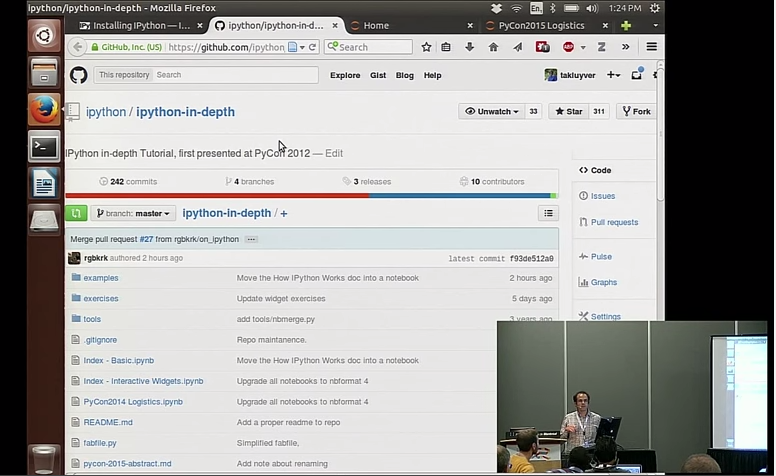This screenshot has height=476, width=776.
Task: Bookmark this page with the star icon
Action: [x=426, y=47]
